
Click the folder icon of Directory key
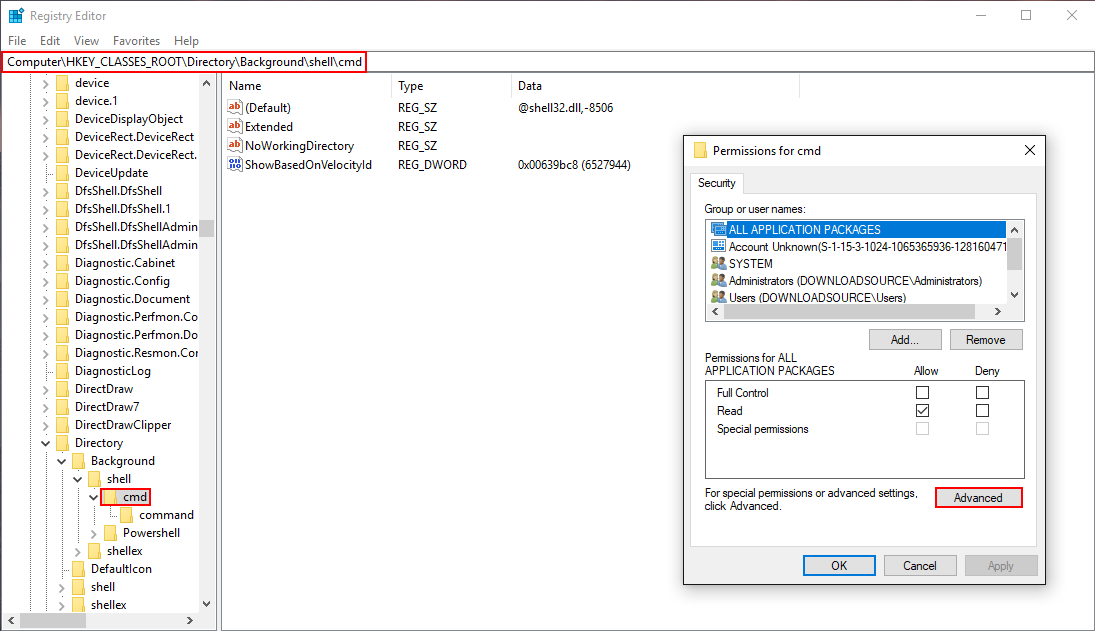[x=63, y=443]
